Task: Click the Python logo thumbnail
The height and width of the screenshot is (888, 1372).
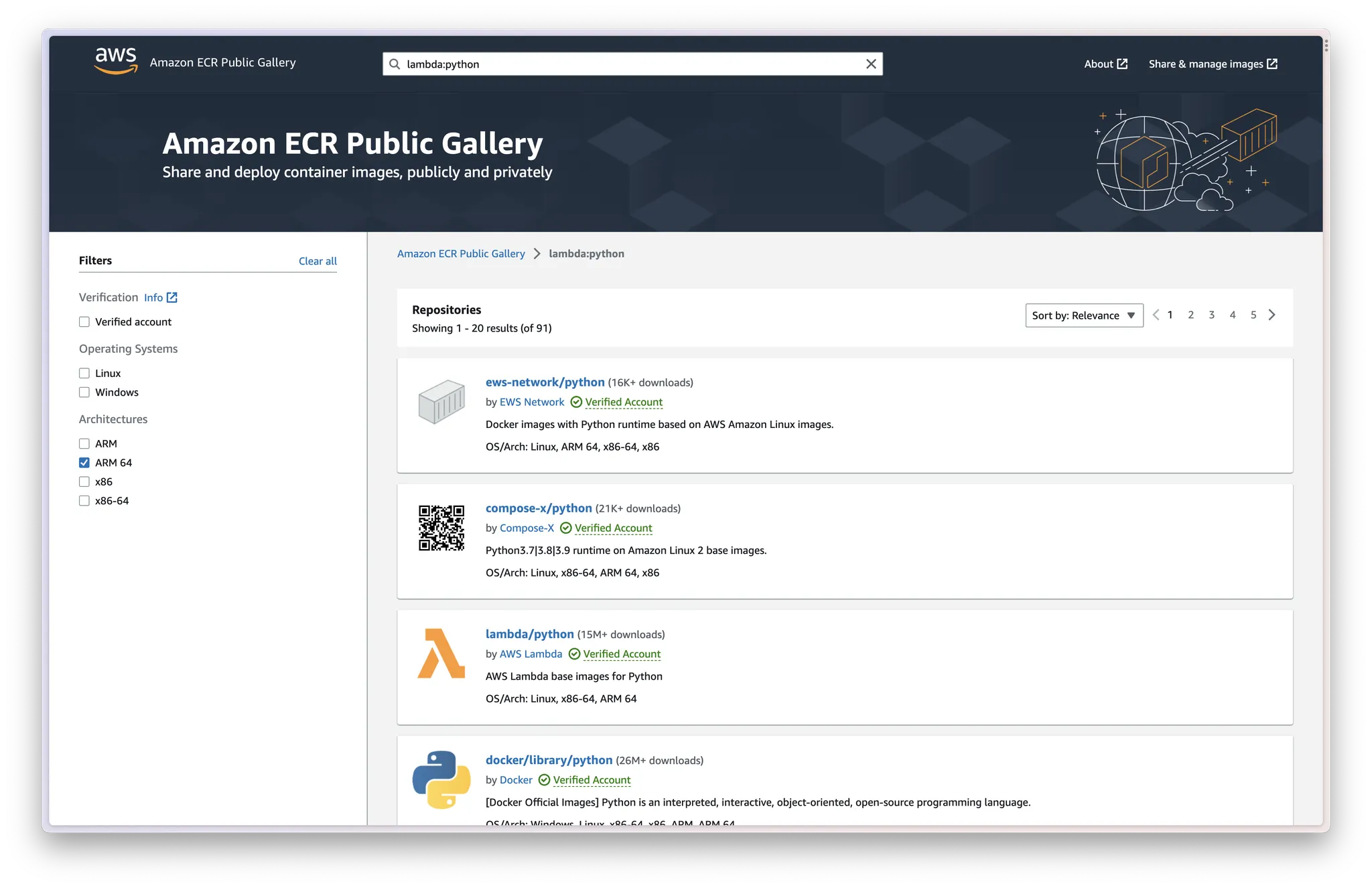Action: point(441,780)
